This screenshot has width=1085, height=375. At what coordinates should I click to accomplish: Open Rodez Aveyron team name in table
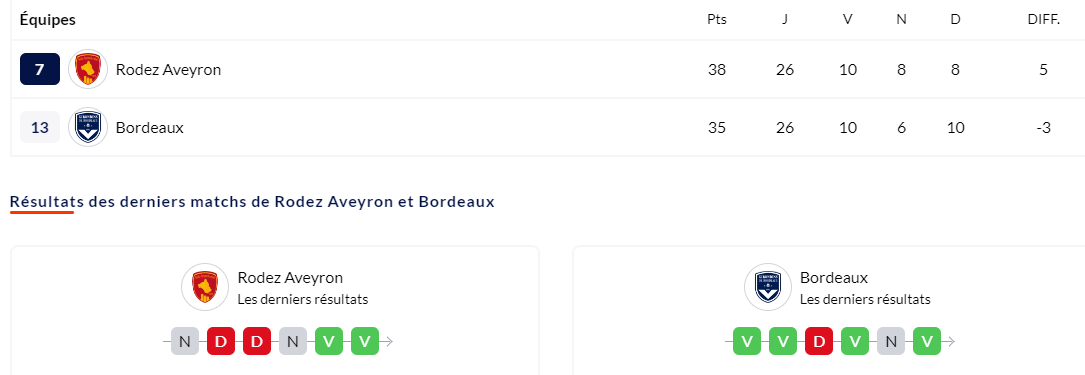[x=169, y=70]
